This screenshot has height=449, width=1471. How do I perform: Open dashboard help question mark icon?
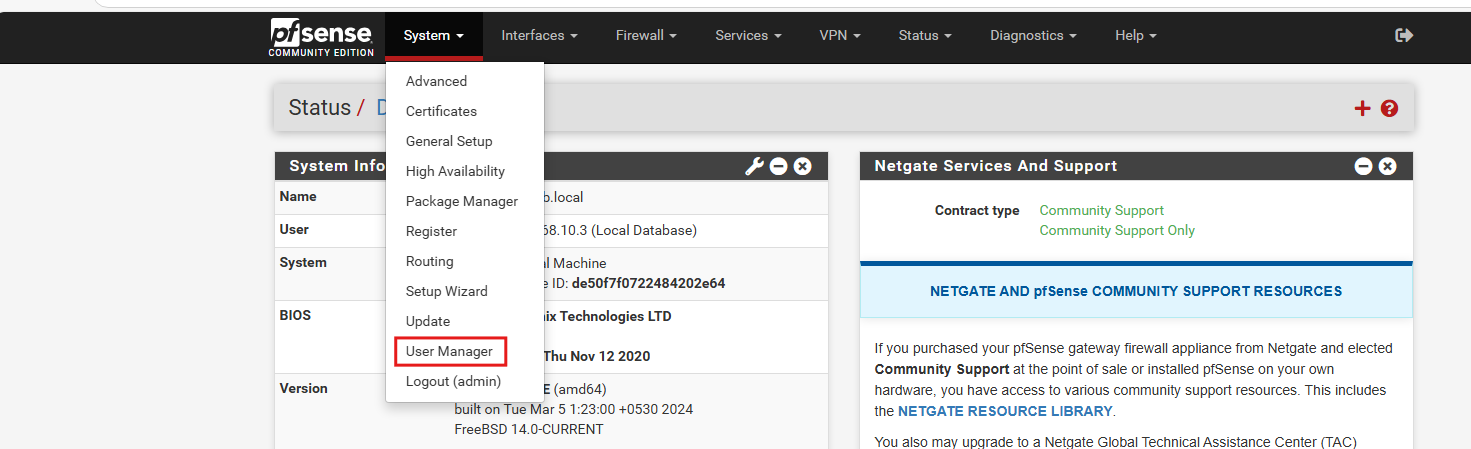click(1389, 108)
